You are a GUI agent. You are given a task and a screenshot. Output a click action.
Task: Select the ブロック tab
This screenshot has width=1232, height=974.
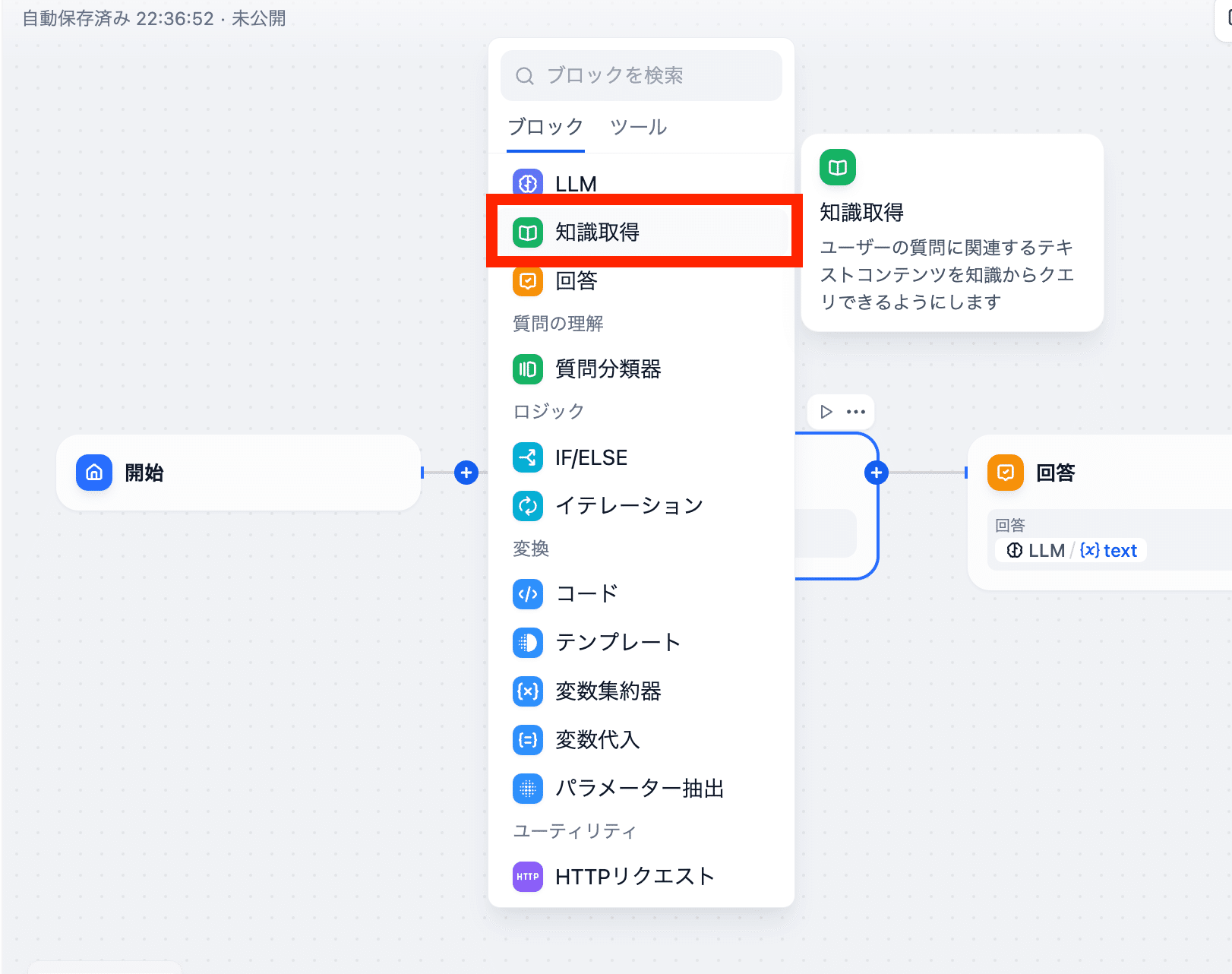pyautogui.click(x=545, y=127)
